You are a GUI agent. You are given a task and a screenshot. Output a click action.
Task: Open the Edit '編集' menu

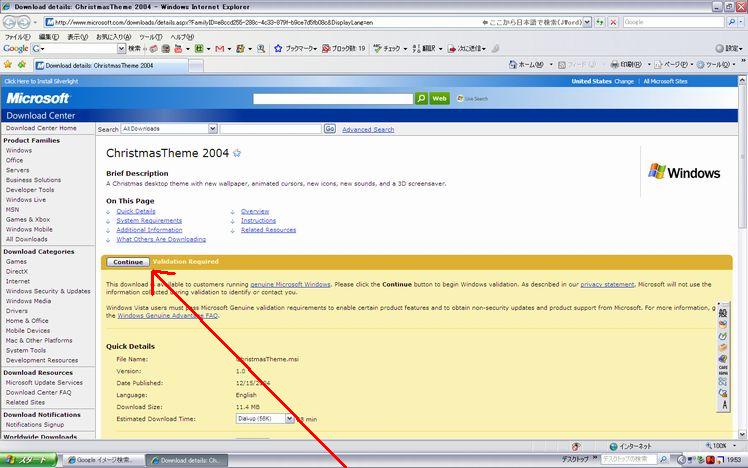coord(49,37)
